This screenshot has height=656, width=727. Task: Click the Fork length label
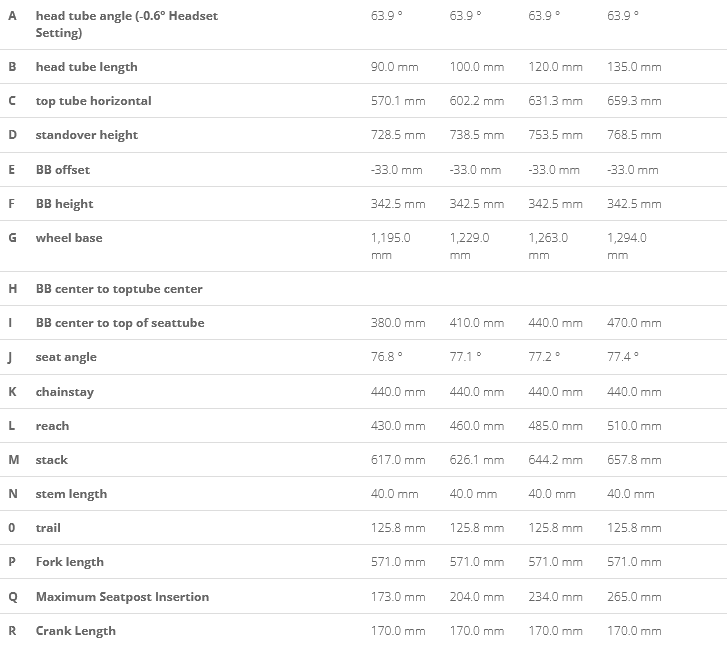70,562
